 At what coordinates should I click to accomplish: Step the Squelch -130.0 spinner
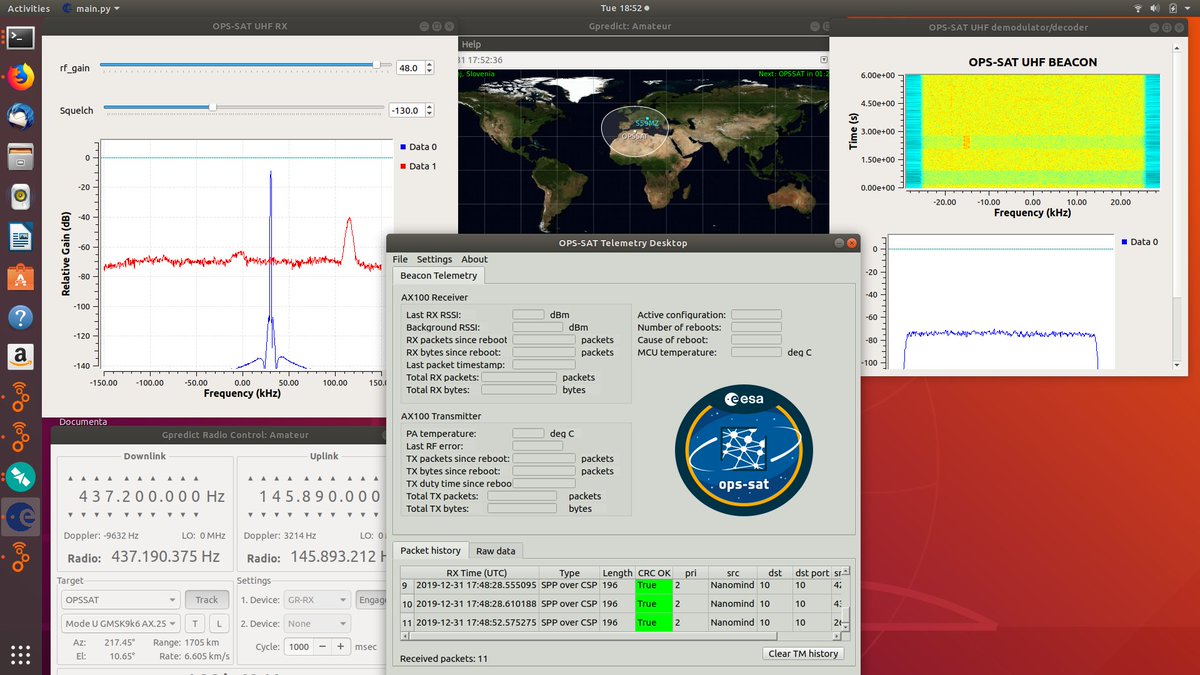[429, 110]
